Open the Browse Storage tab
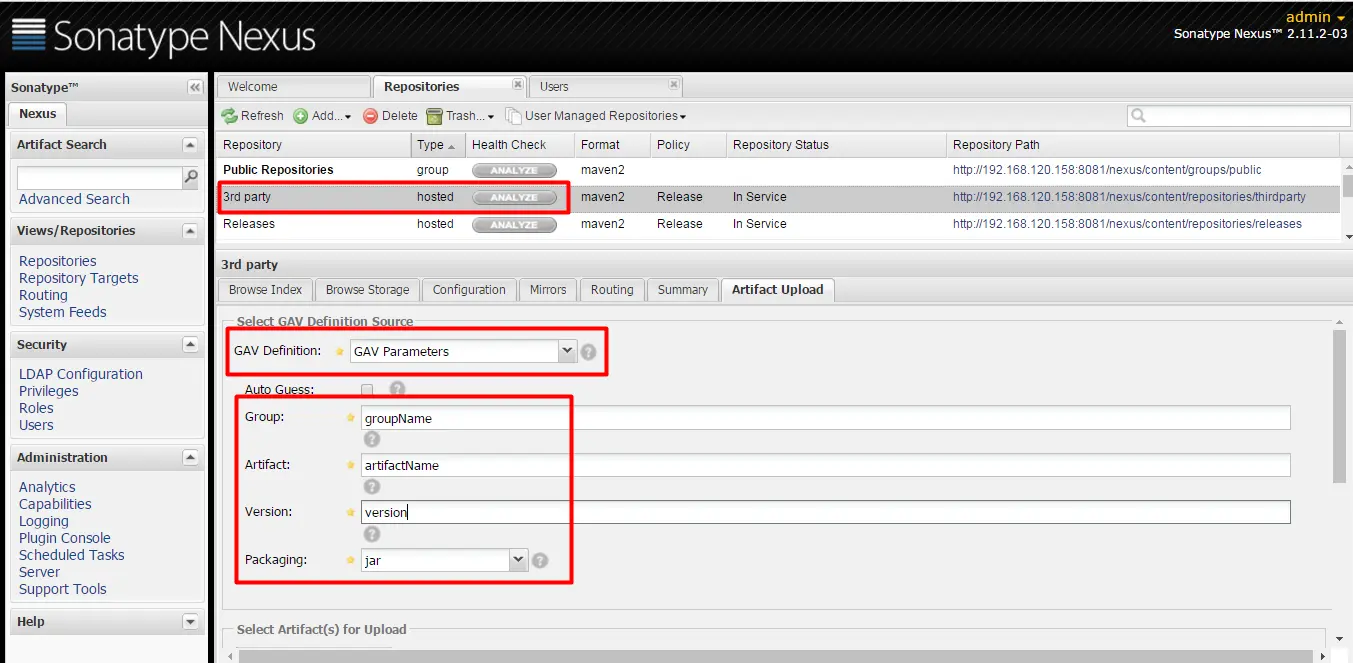Screen dimensions: 1353x663 click(x=367, y=290)
